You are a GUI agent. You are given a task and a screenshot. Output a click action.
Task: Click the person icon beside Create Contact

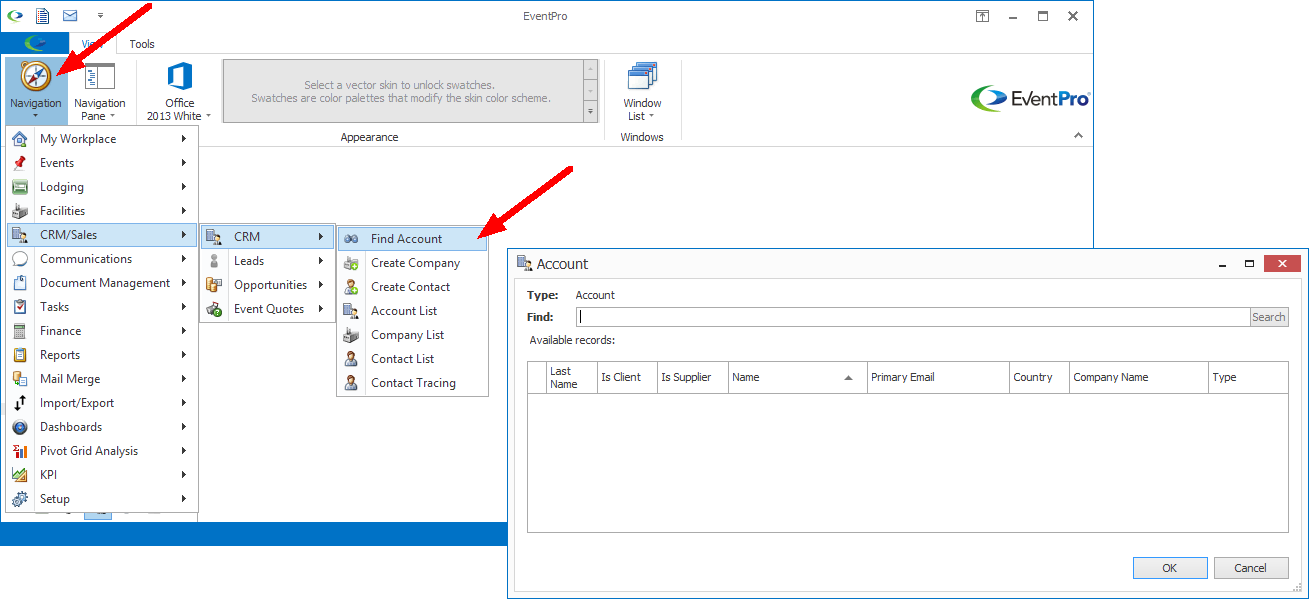351,287
